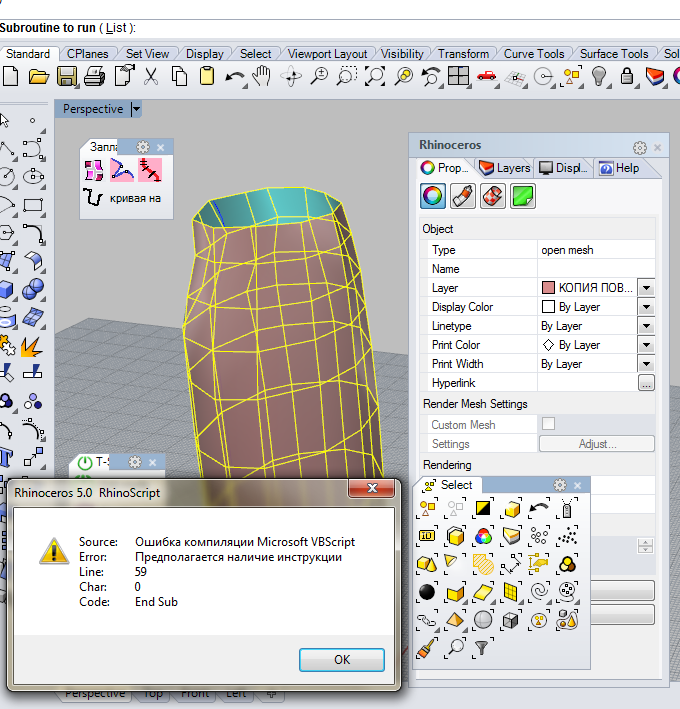
Task: Click the filter funnel icon in Select panel
Action: coord(484,647)
